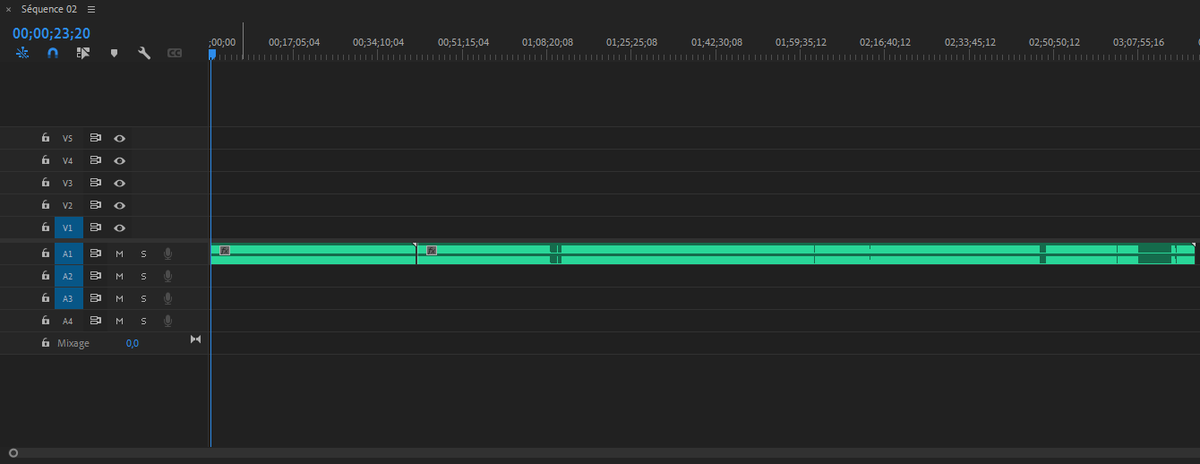This screenshot has height=464, width=1200.
Task: Click the horizontal zoom scrollbar handle
Action: coord(13,453)
